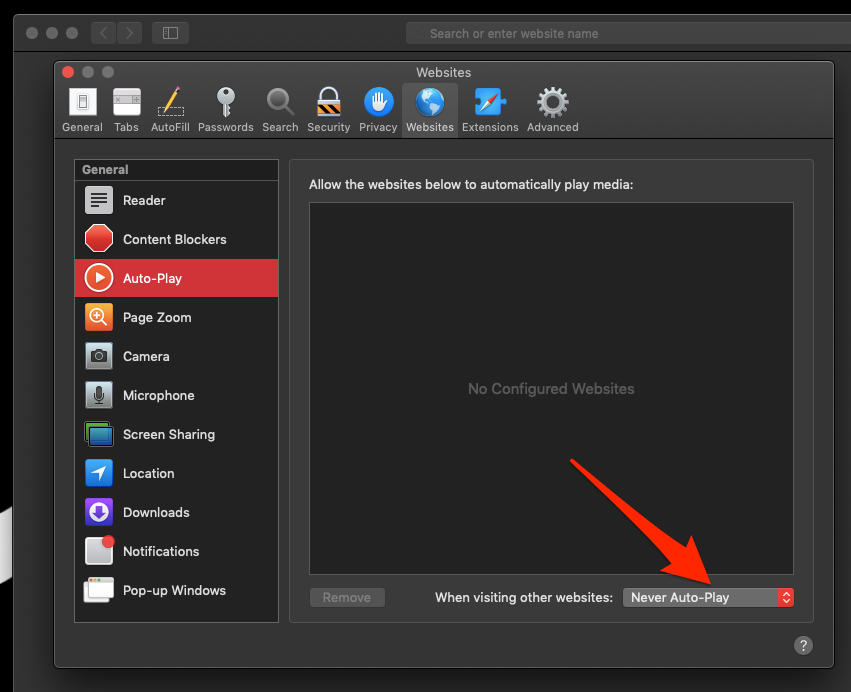Select Pop-up Windows in the sidebar
The image size is (851, 692).
click(x=176, y=591)
